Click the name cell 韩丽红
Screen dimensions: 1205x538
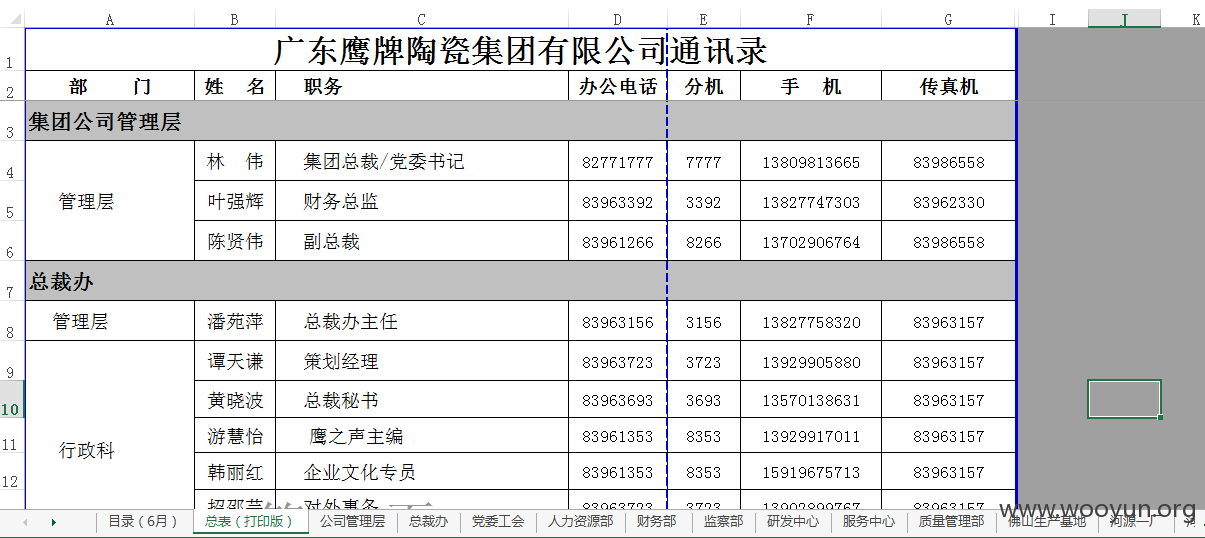click(x=235, y=472)
